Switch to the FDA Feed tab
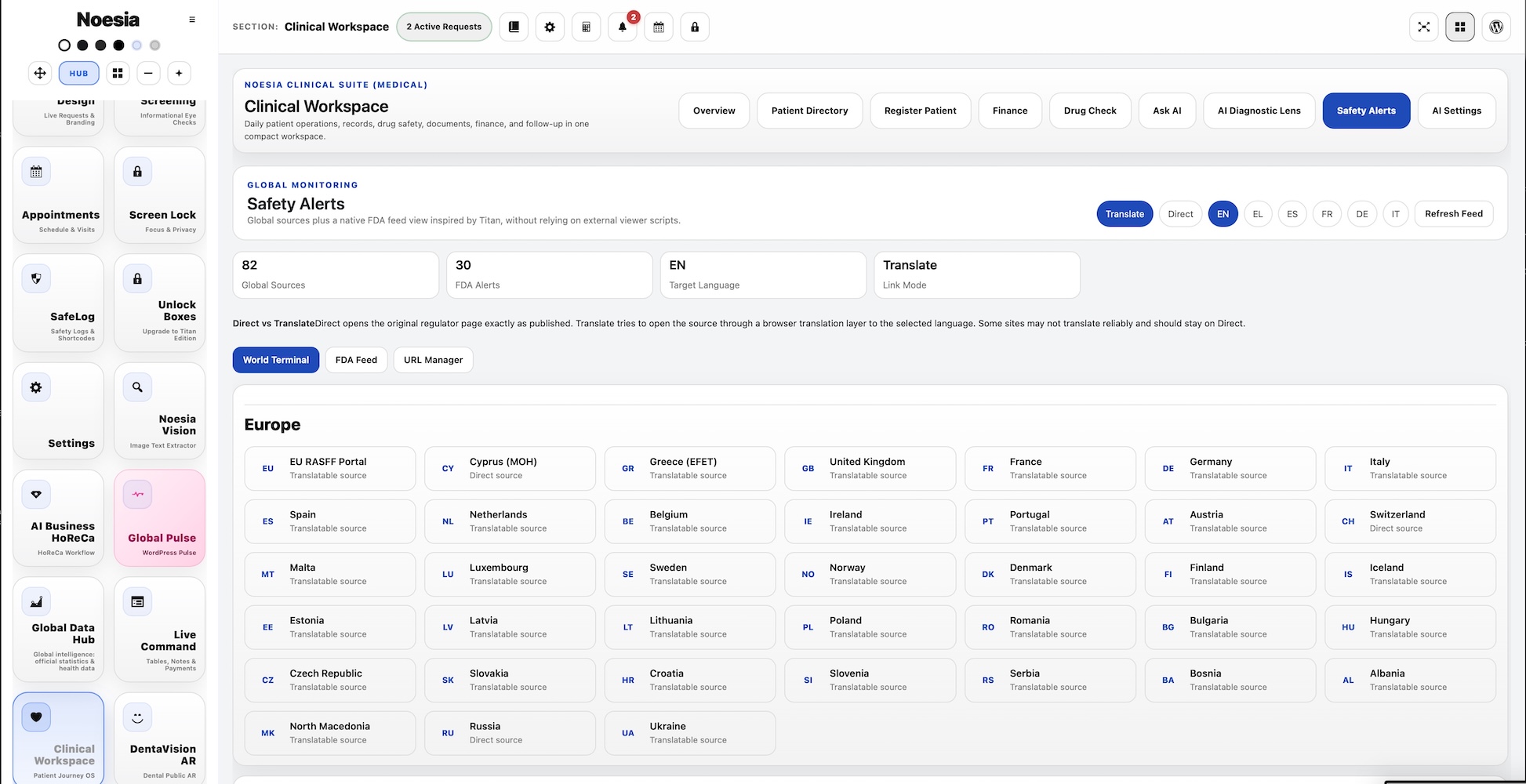This screenshot has width=1526, height=784. [x=356, y=360]
